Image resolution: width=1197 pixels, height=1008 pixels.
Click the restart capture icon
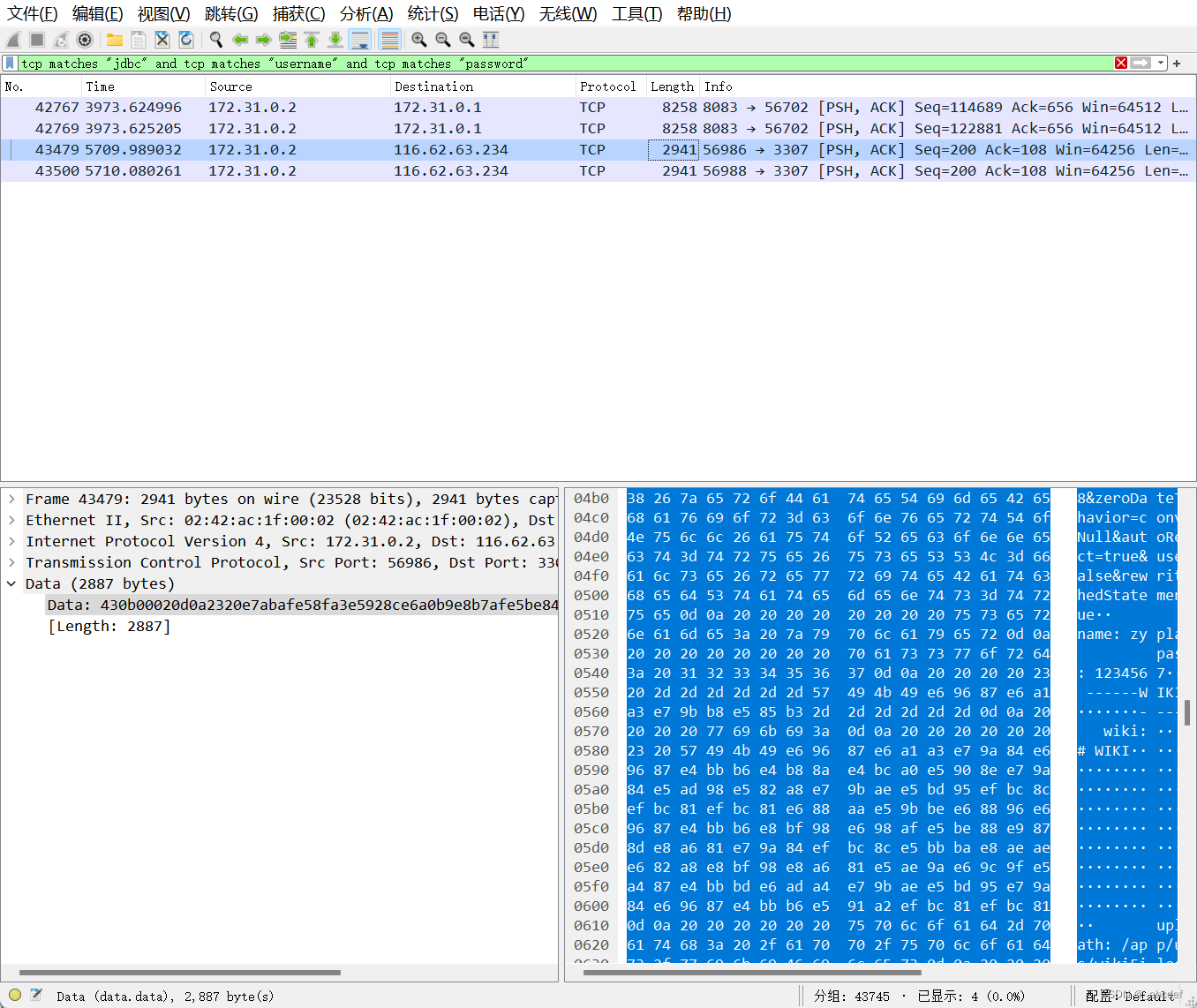coord(61,40)
